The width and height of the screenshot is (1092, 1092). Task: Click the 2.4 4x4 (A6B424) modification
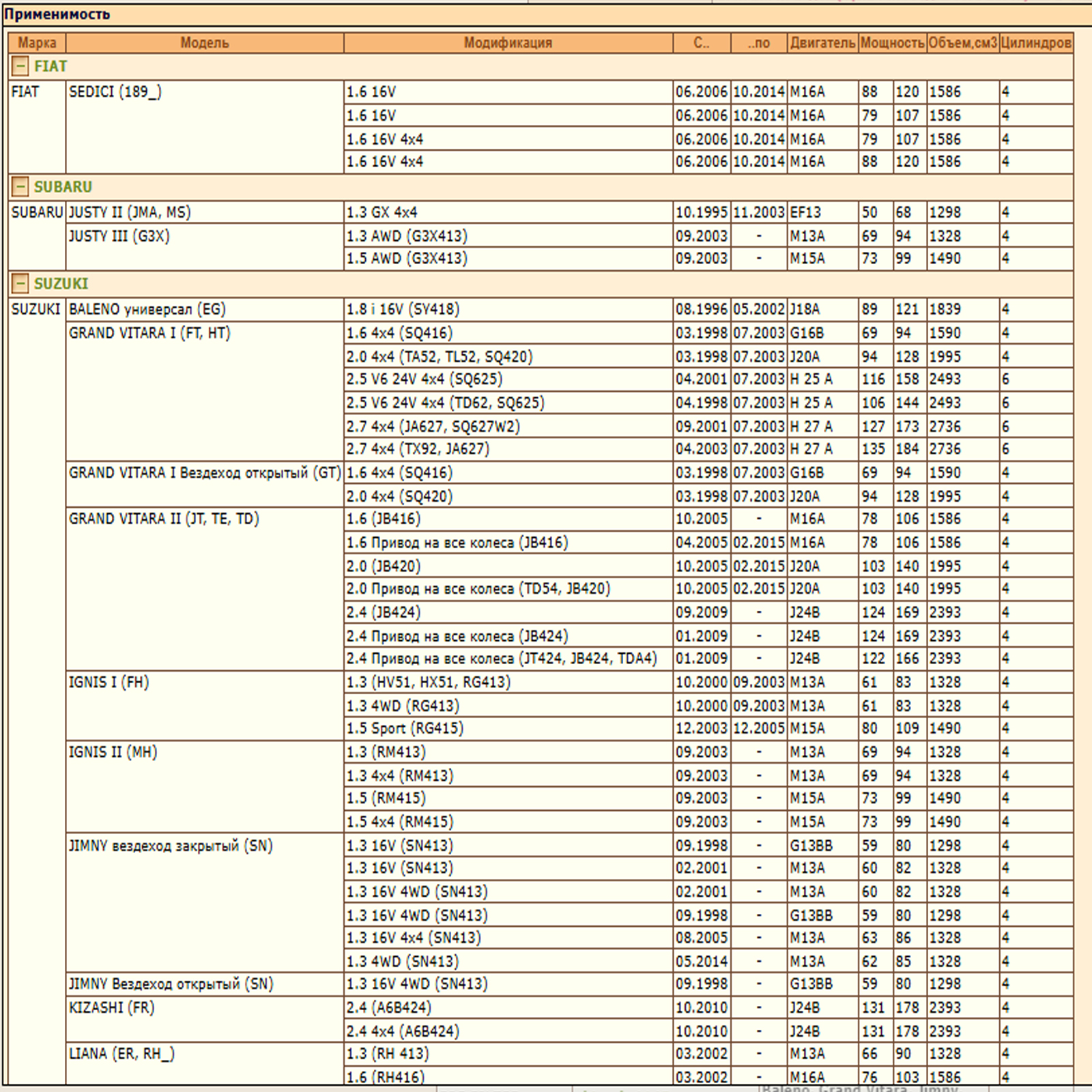[x=403, y=1031]
